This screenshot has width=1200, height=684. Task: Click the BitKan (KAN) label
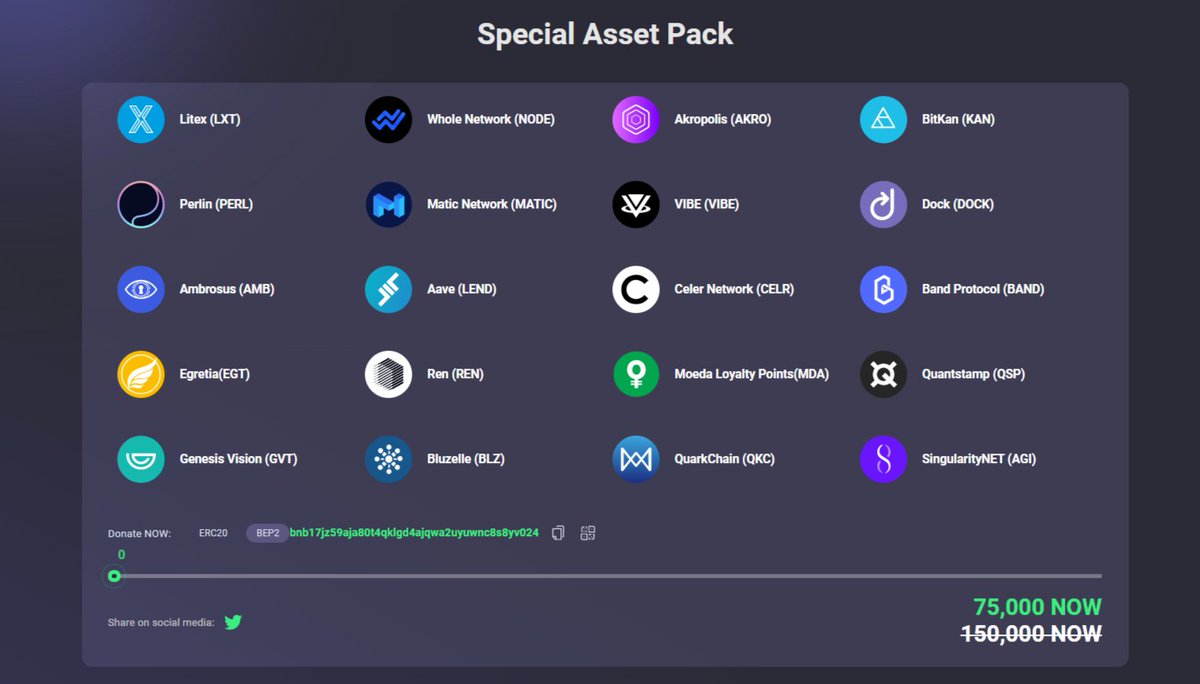958,119
